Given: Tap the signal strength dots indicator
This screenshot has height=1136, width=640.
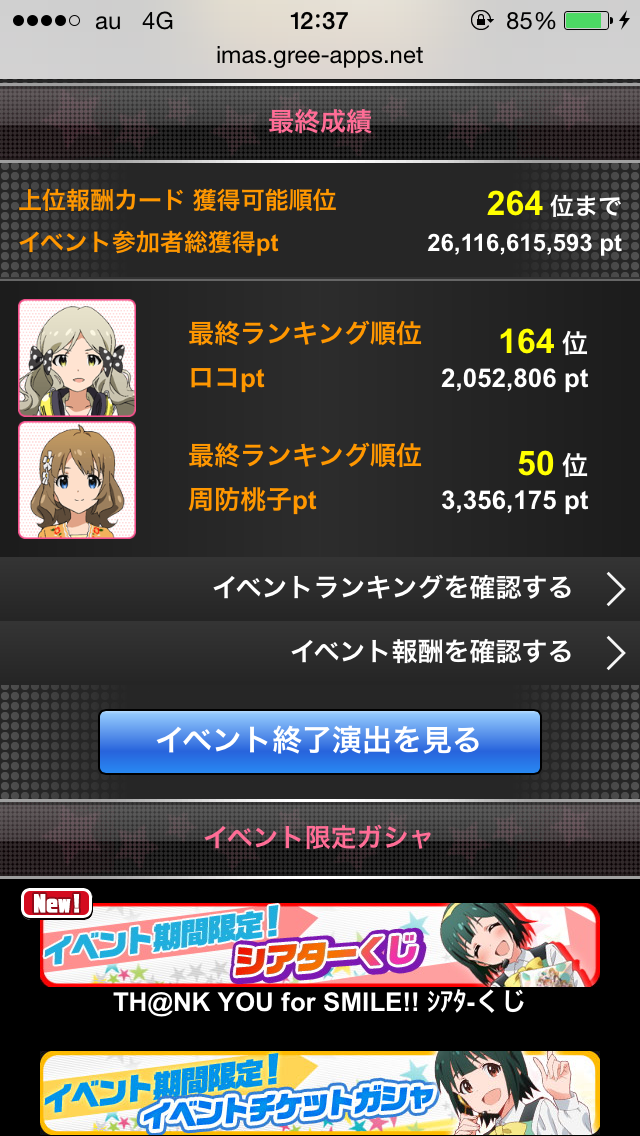Looking at the screenshot, I should point(46,21).
